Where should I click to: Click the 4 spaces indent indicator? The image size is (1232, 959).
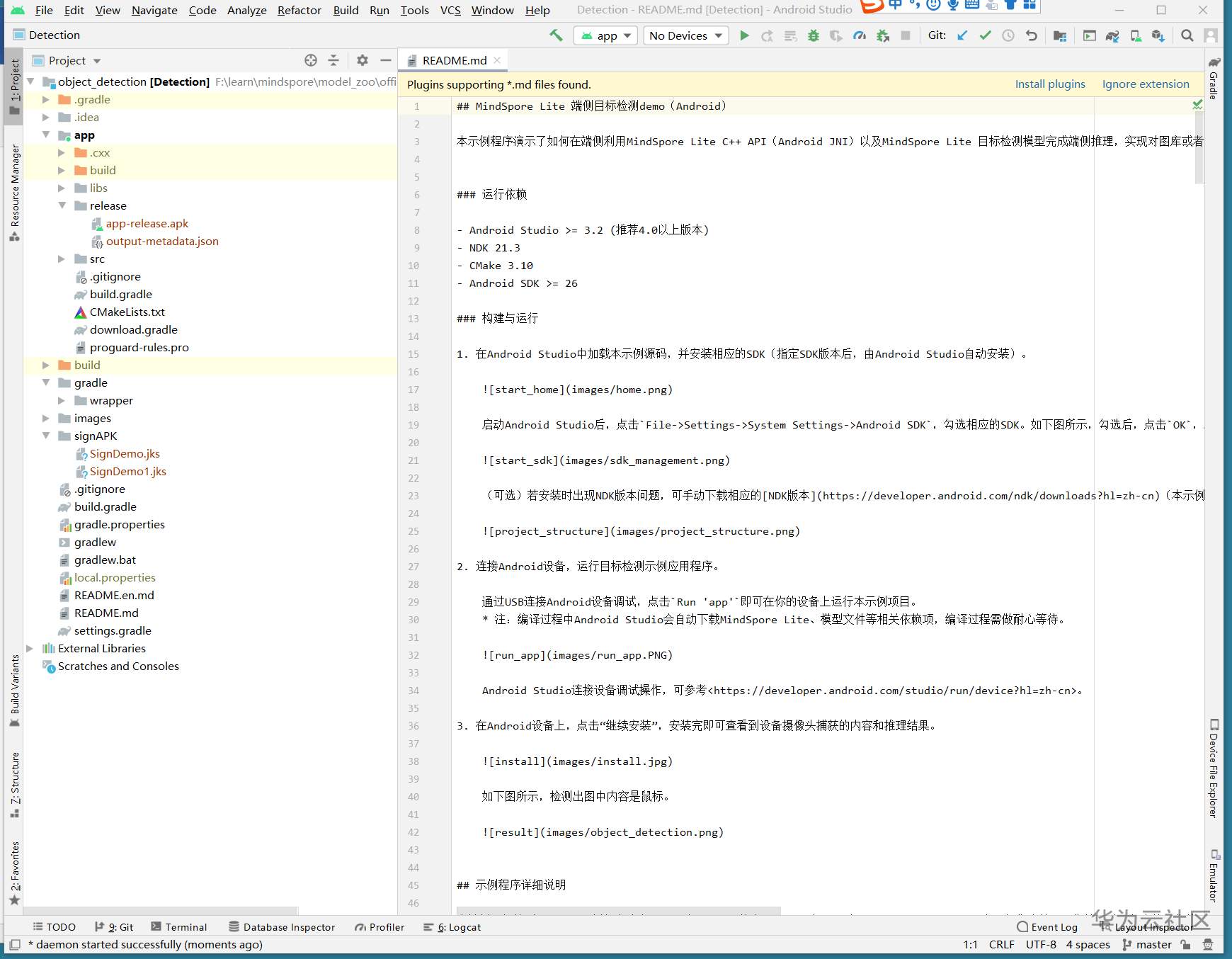coord(1088,944)
